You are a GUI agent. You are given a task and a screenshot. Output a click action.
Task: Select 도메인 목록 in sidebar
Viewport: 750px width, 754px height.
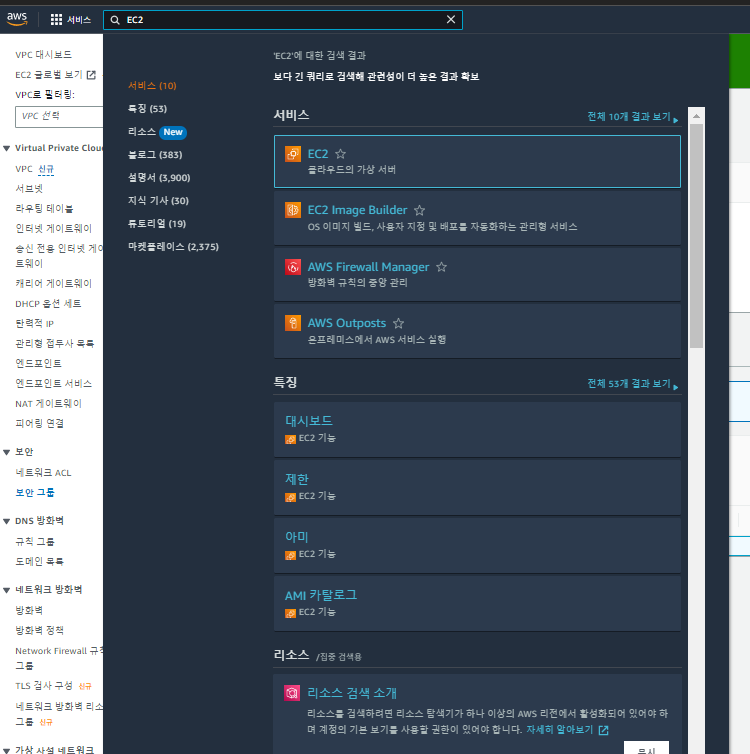pyautogui.click(x=39, y=562)
